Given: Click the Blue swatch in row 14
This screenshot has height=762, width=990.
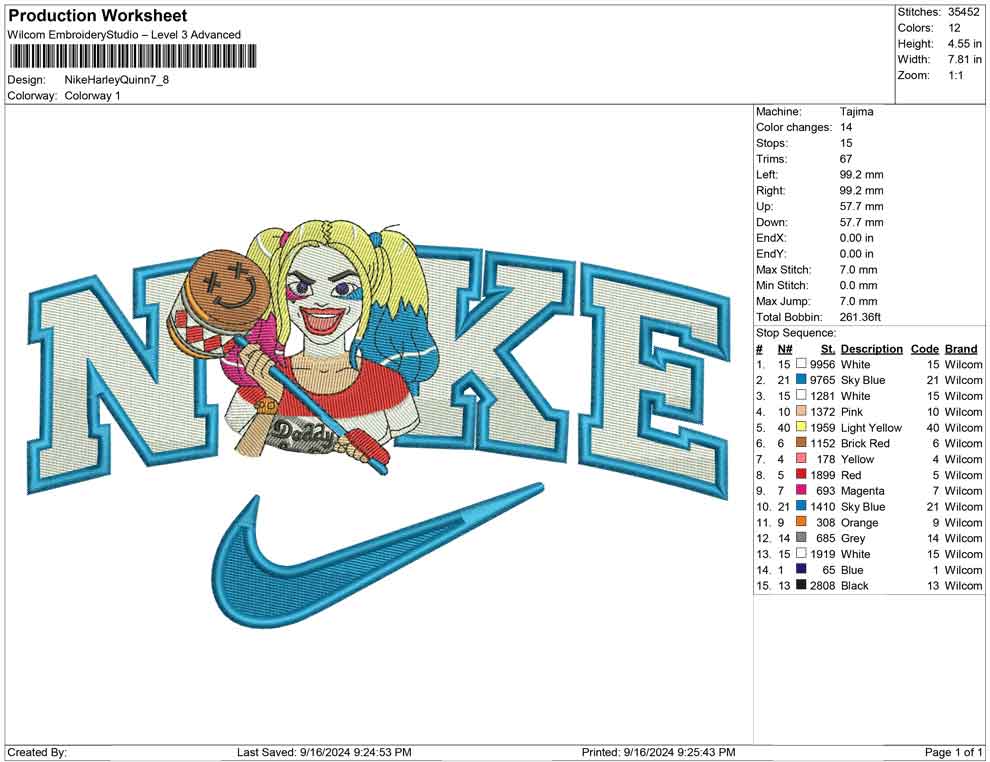Looking at the screenshot, I should (800, 569).
